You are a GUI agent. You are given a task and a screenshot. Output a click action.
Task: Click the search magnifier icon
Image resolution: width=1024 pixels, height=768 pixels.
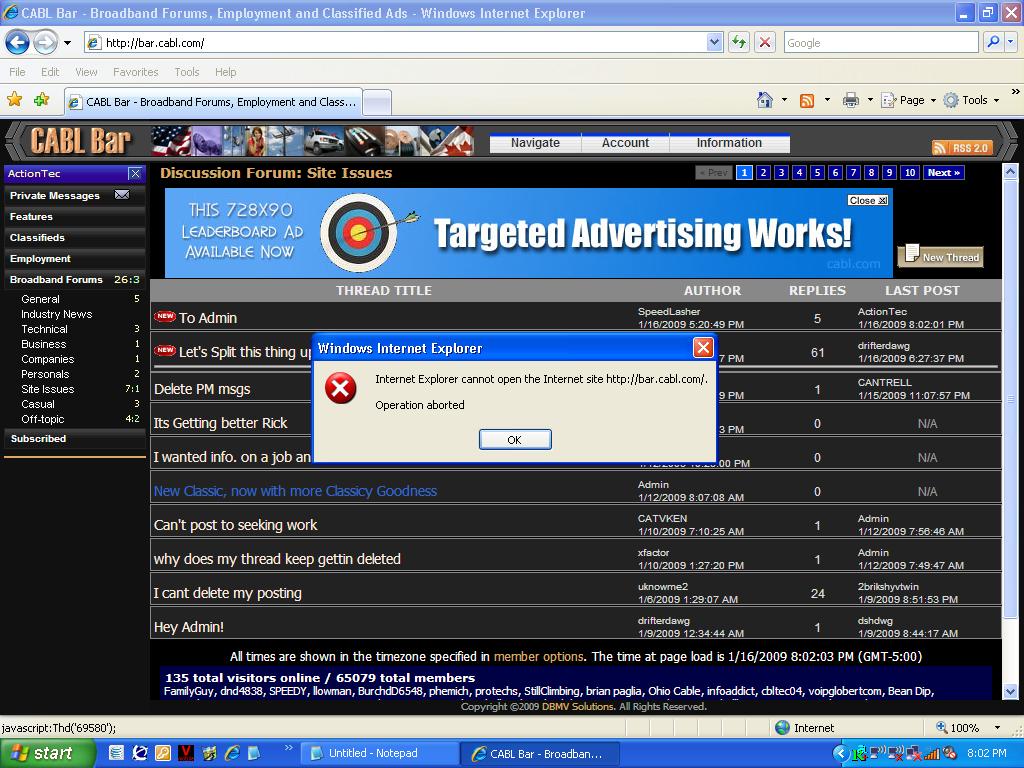point(993,42)
